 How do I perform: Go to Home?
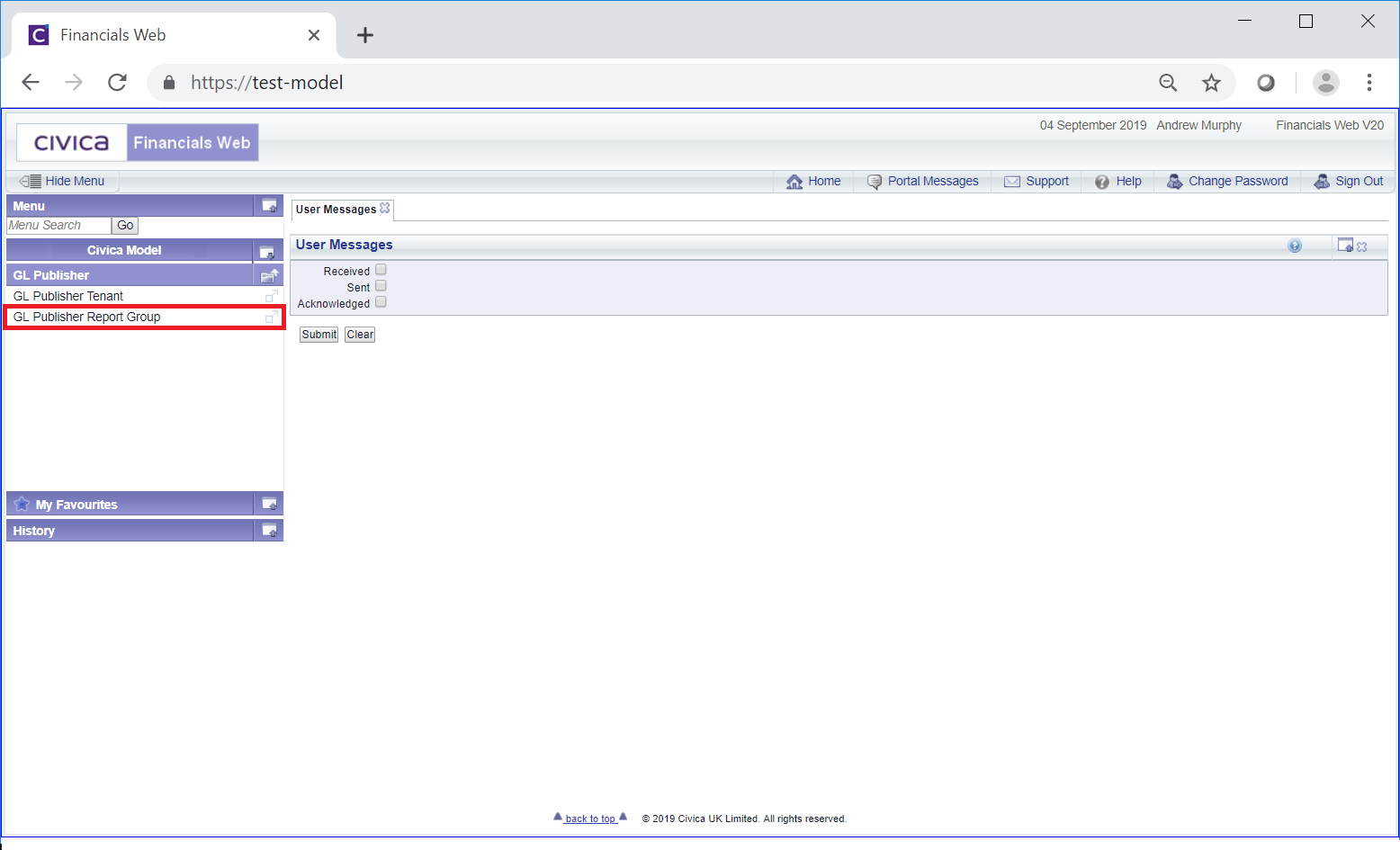(813, 181)
